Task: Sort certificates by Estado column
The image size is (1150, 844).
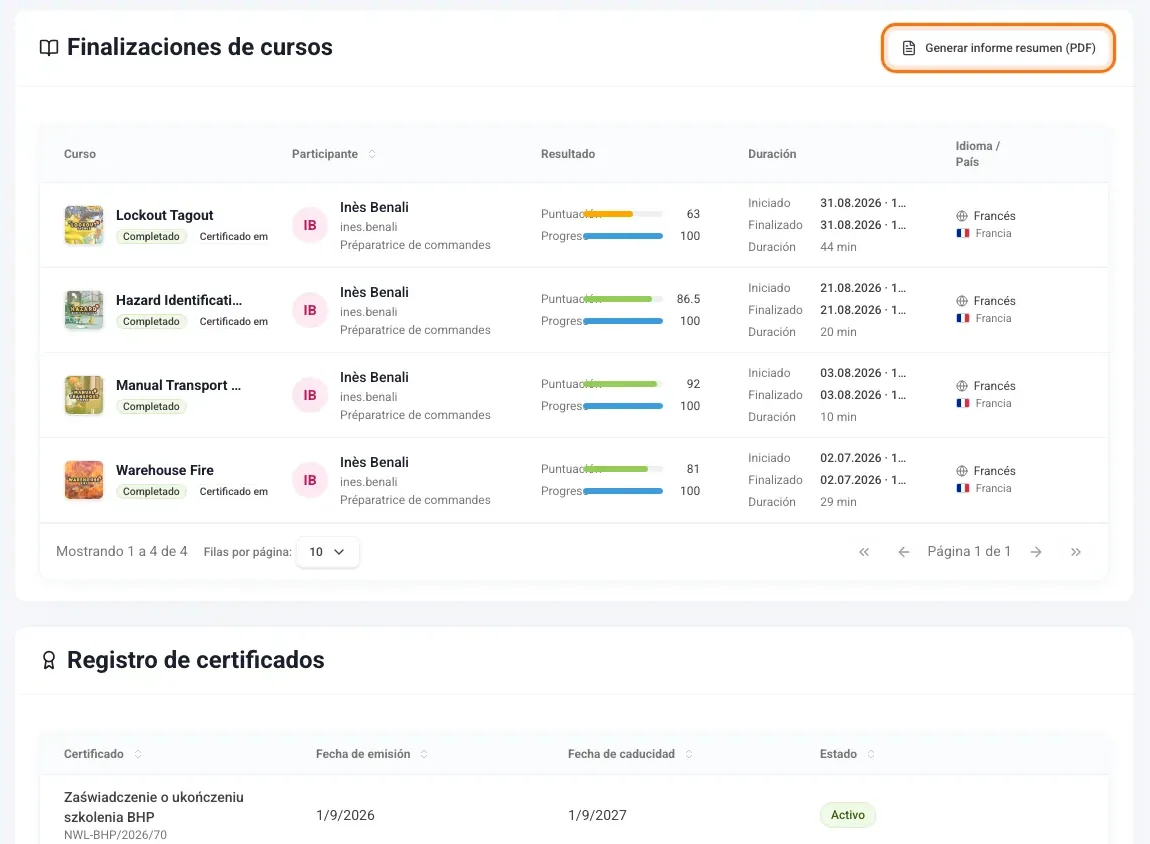Action: click(871, 754)
